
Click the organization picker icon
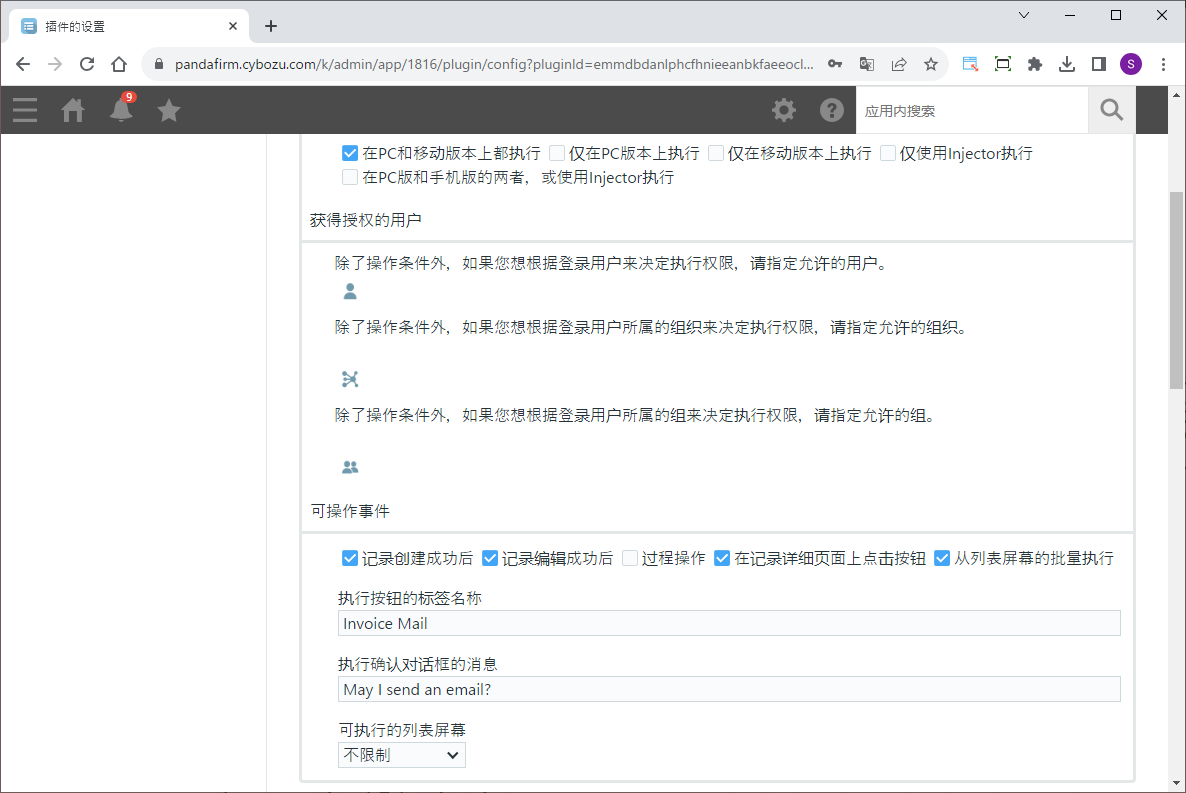coord(350,379)
